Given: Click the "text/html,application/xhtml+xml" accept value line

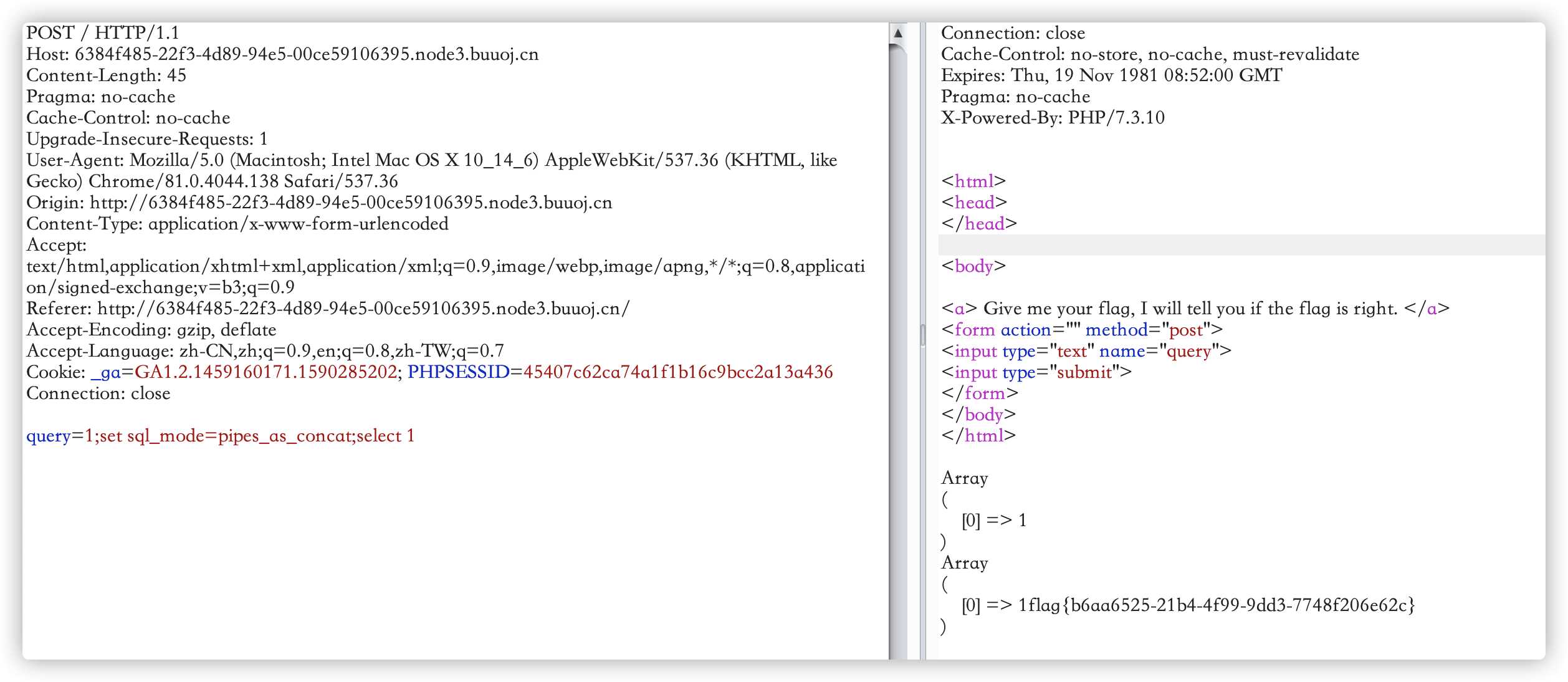Looking at the screenshot, I should point(446,266).
